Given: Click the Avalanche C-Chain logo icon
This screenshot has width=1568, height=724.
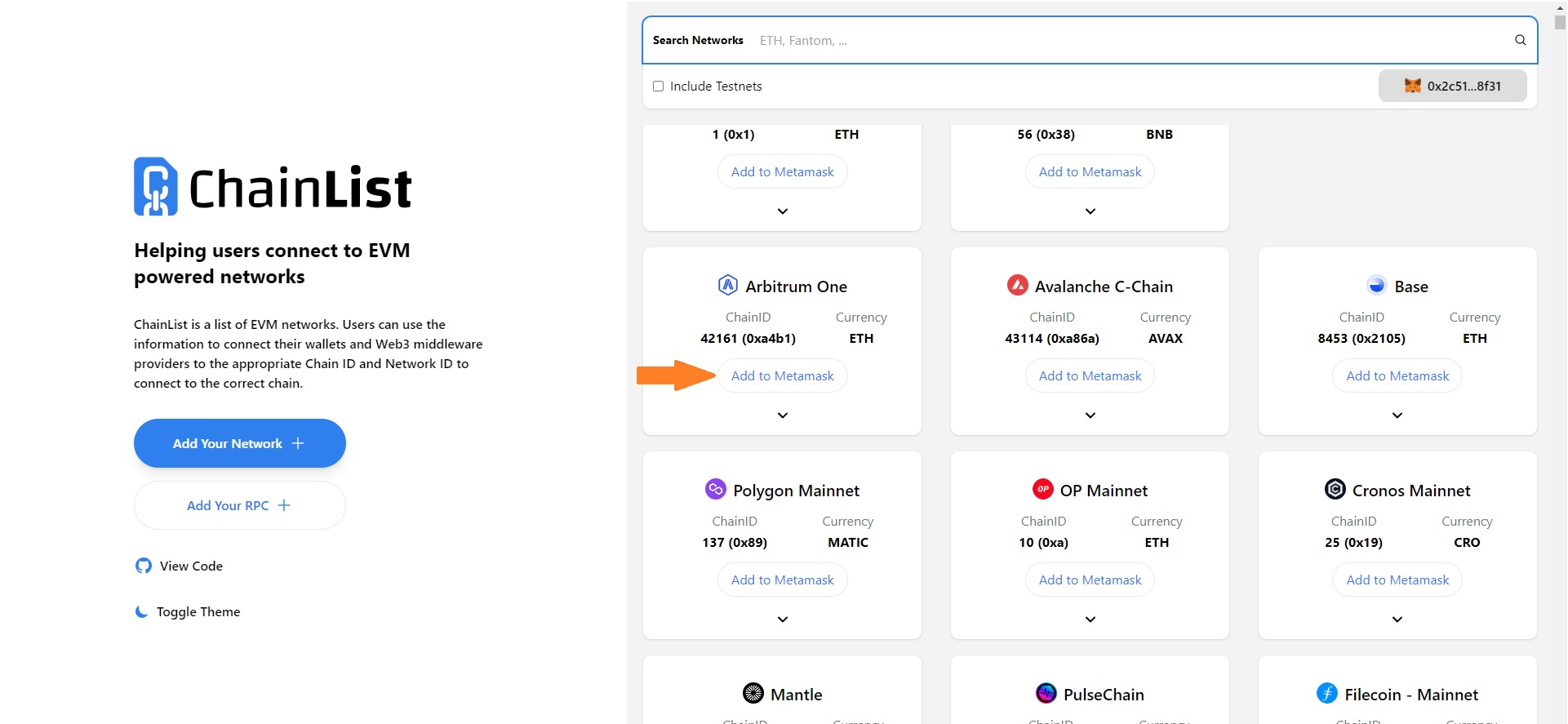Looking at the screenshot, I should point(1017,285).
